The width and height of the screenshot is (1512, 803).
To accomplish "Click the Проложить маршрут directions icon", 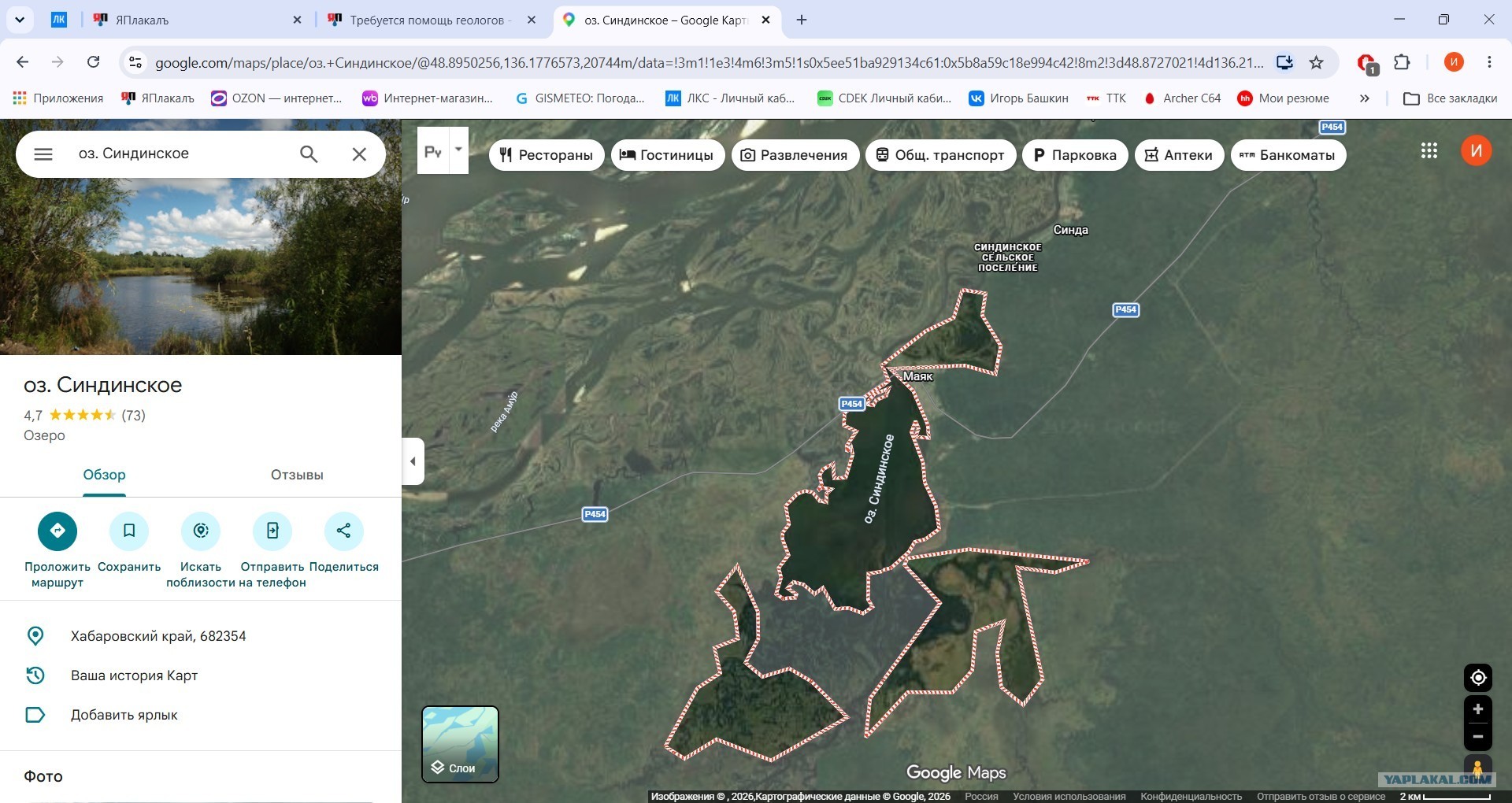I will [x=57, y=531].
